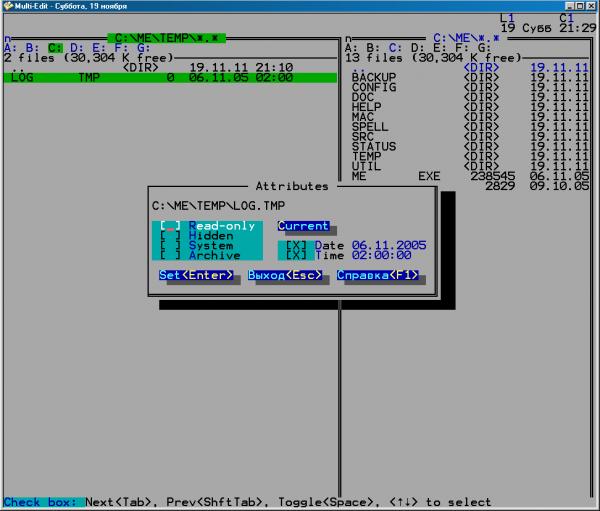Screen dimensions: 600x511
Task: Uncheck the Date checkbox
Action: click(x=297, y=245)
